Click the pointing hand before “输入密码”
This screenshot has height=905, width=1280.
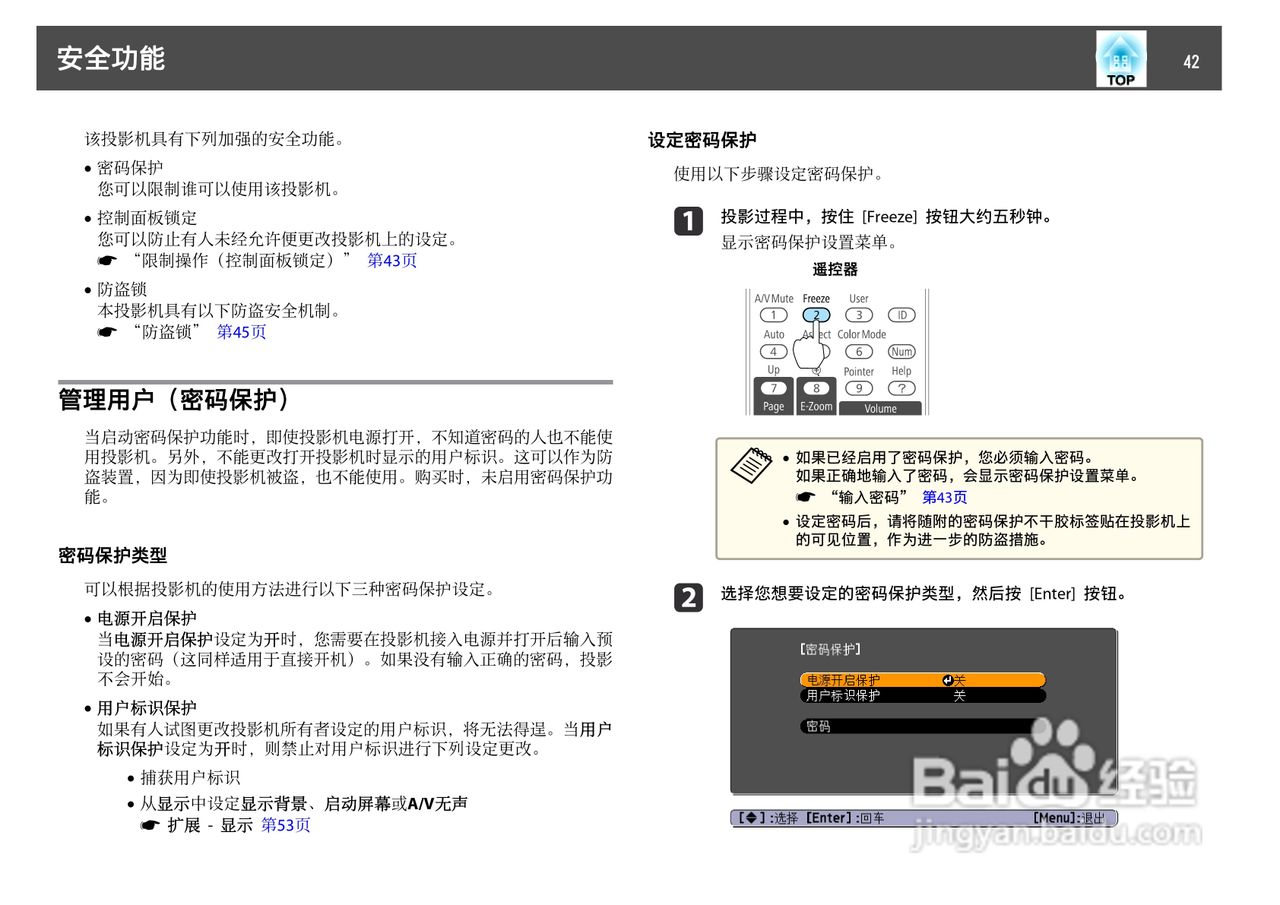806,497
